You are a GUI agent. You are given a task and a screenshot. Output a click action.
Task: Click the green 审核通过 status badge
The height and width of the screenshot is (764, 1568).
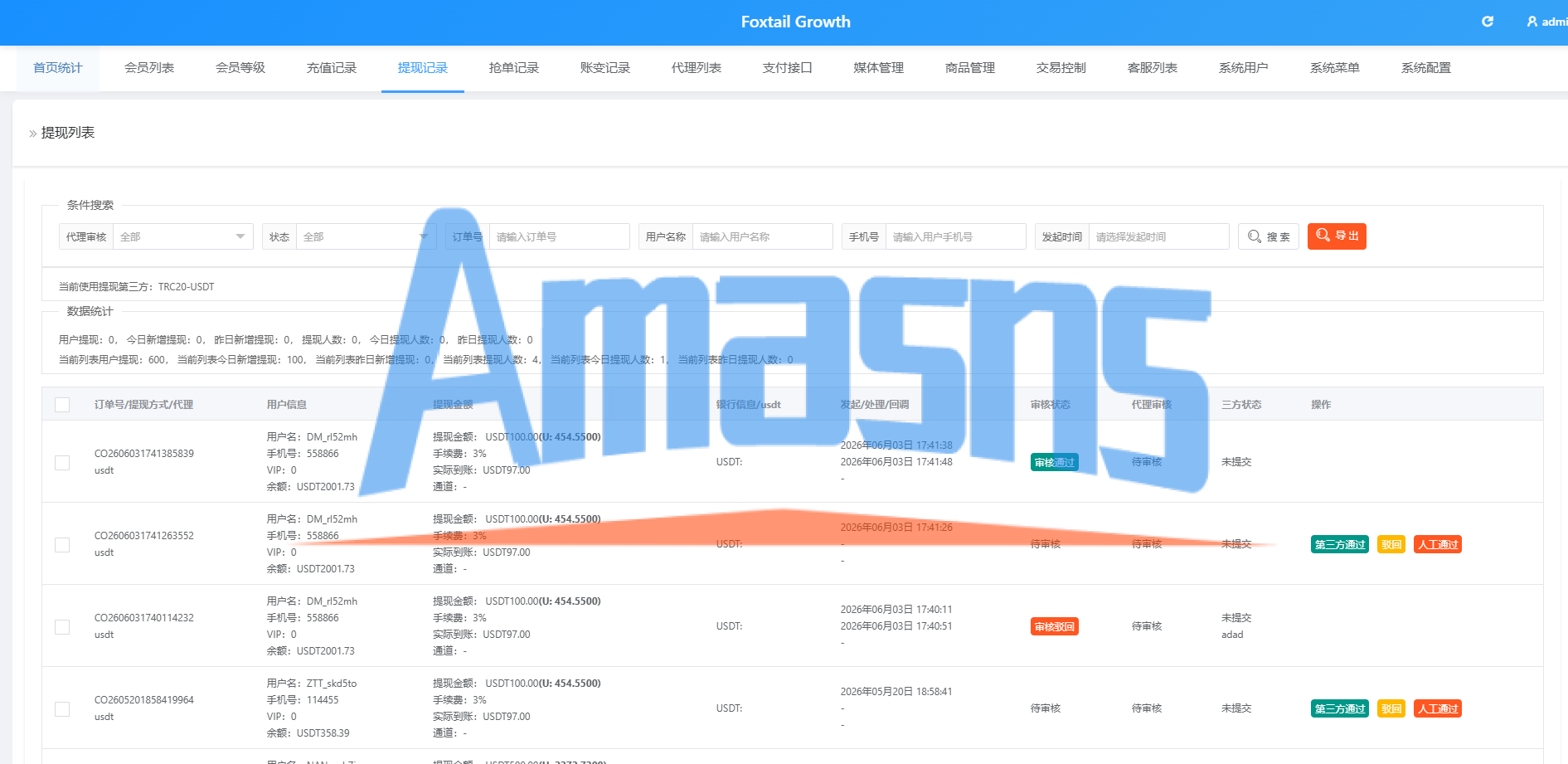[x=1055, y=462]
